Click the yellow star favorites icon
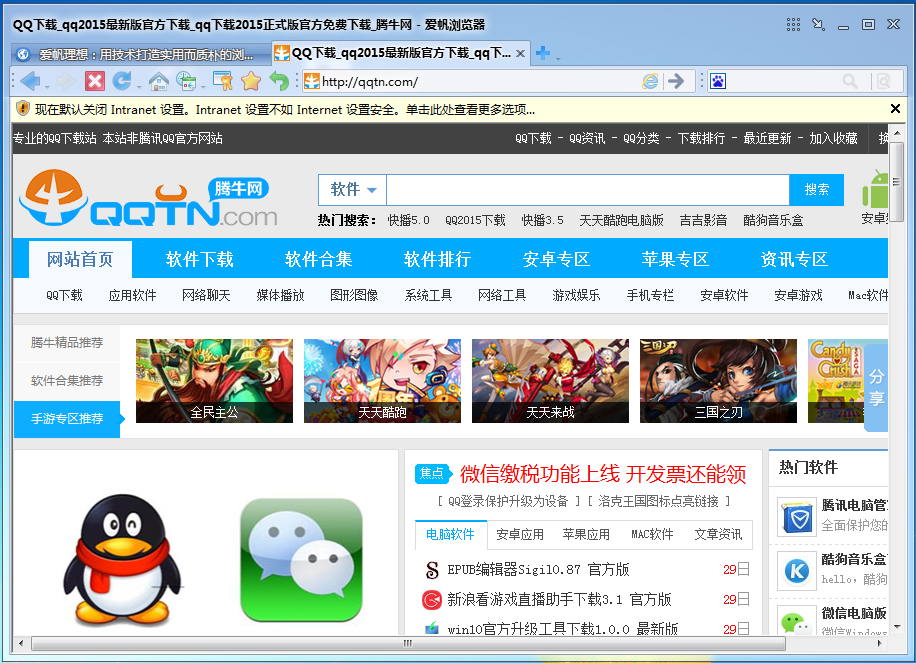The image size is (916, 663). [251, 81]
